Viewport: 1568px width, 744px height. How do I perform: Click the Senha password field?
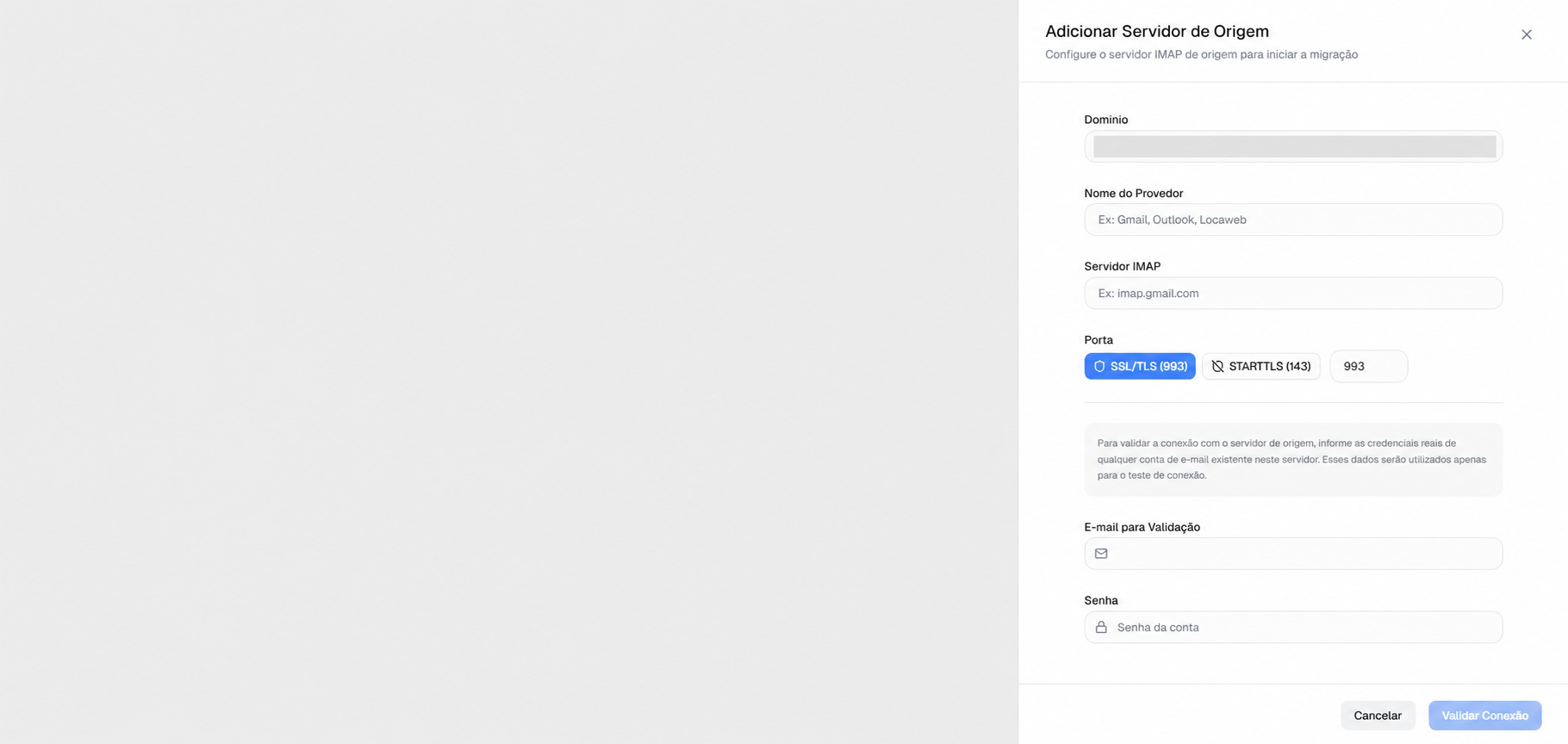click(1293, 627)
